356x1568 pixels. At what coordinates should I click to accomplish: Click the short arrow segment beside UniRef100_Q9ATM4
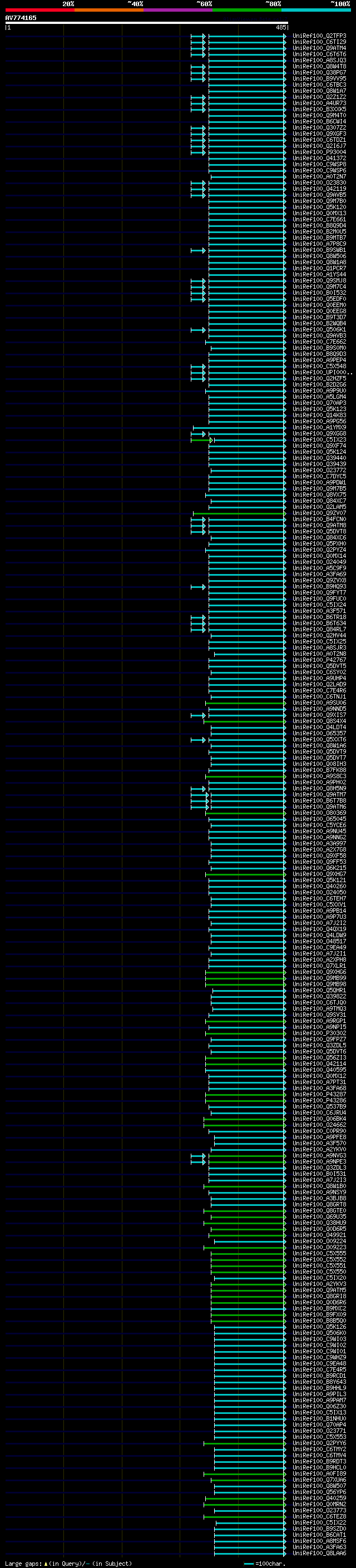click(198, 48)
